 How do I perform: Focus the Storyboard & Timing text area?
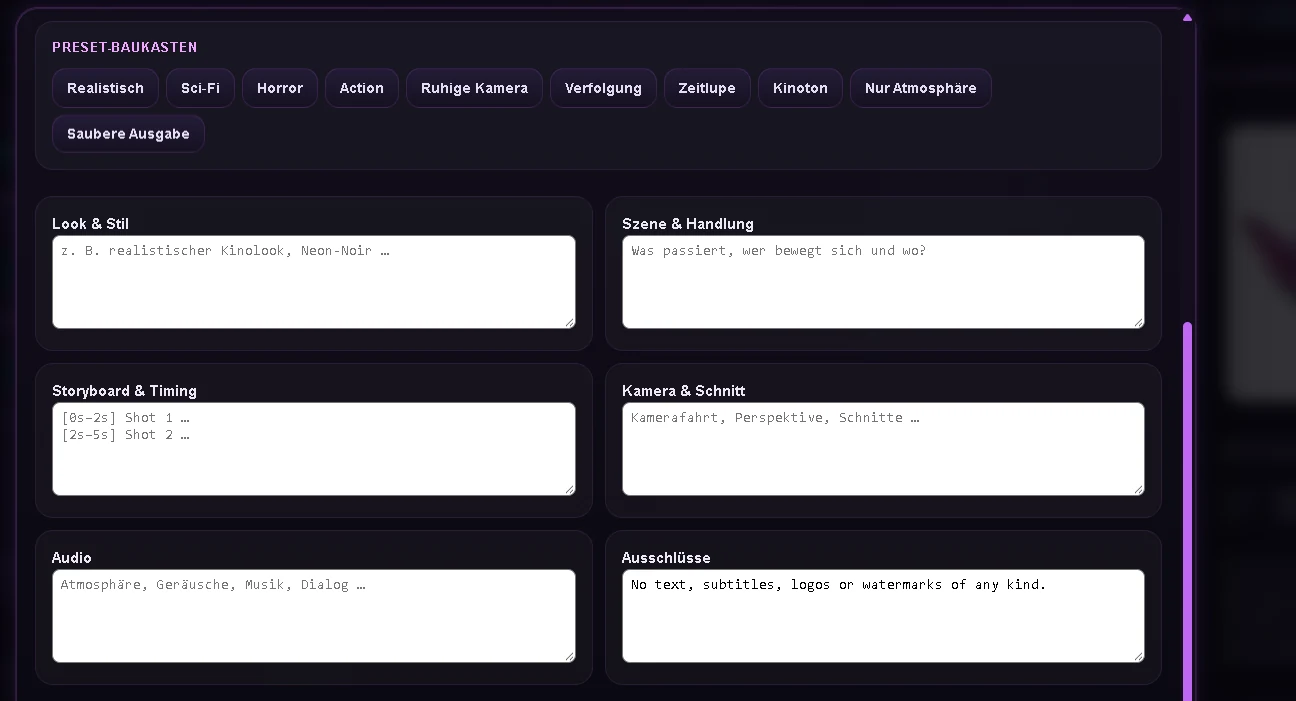pyautogui.click(x=314, y=449)
